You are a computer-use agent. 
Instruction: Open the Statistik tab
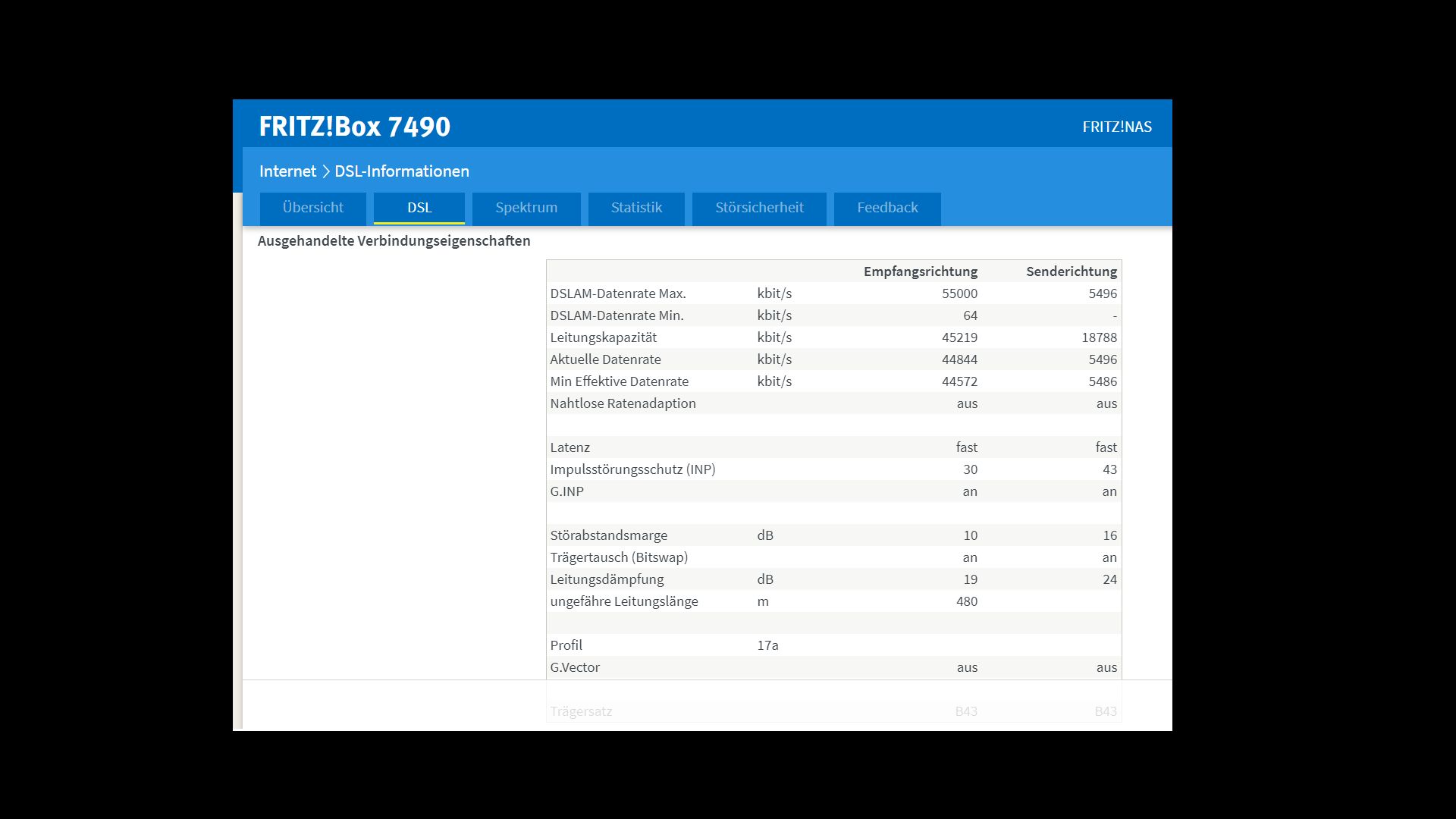tap(636, 208)
